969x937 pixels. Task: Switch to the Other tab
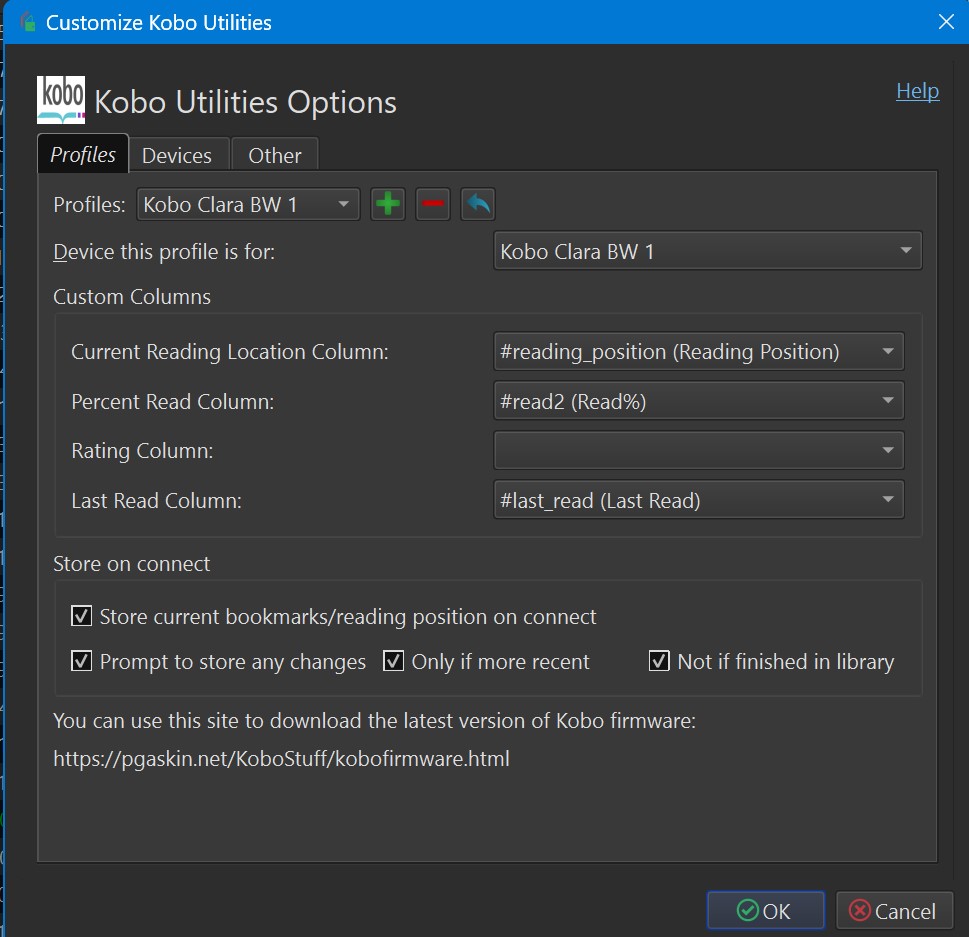pos(275,155)
